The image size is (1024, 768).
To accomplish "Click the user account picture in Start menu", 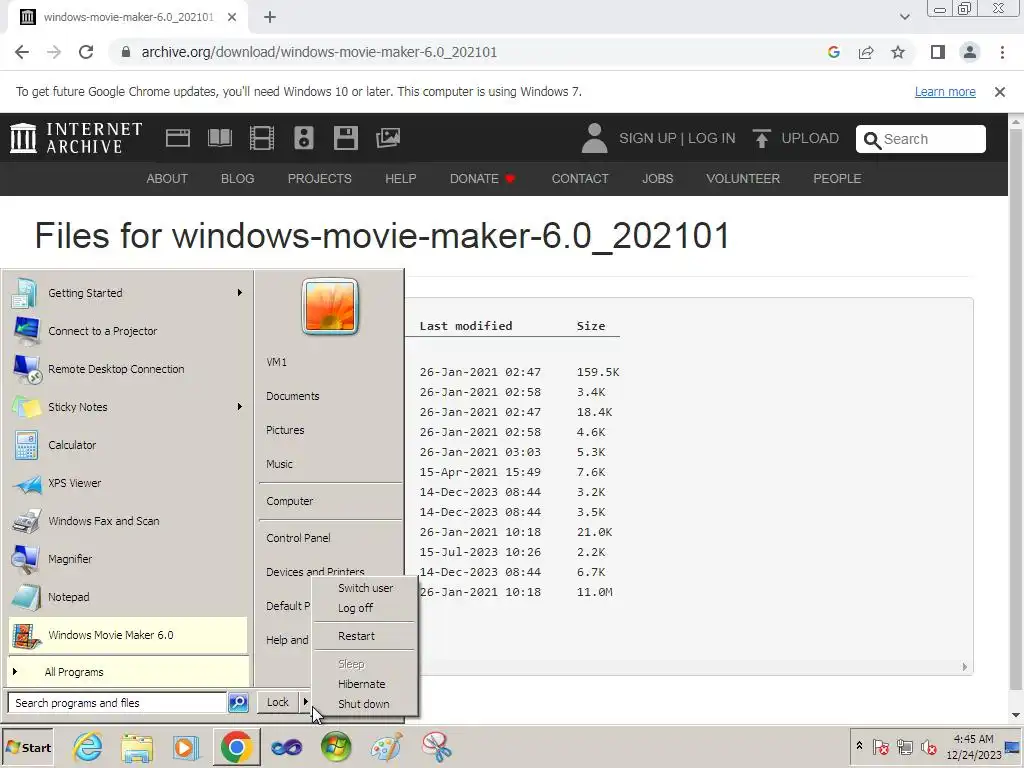I will click(330, 307).
